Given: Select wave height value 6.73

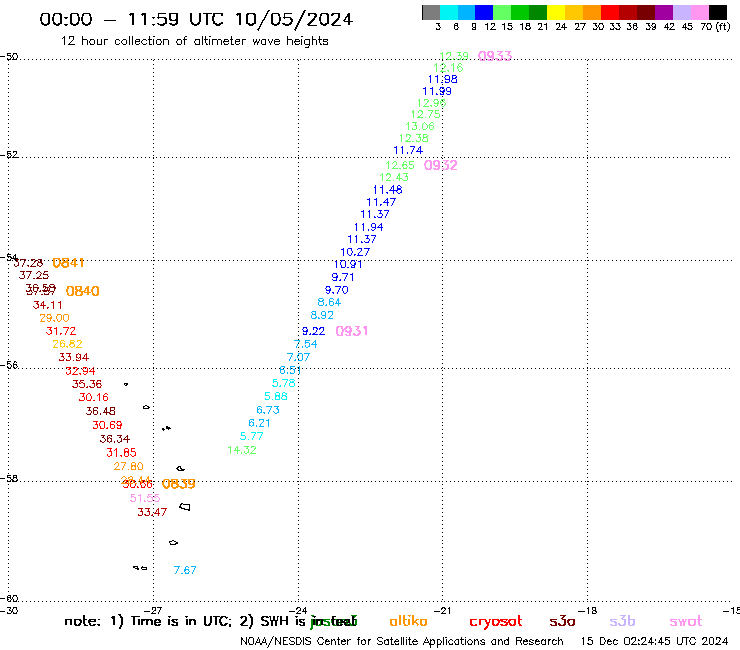Looking at the screenshot, I should (268, 410).
